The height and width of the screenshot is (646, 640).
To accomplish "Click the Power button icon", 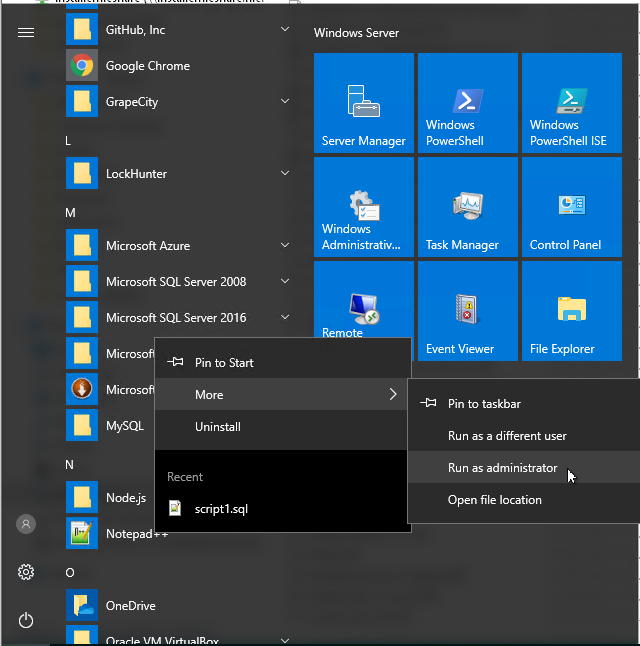I will 26,620.
